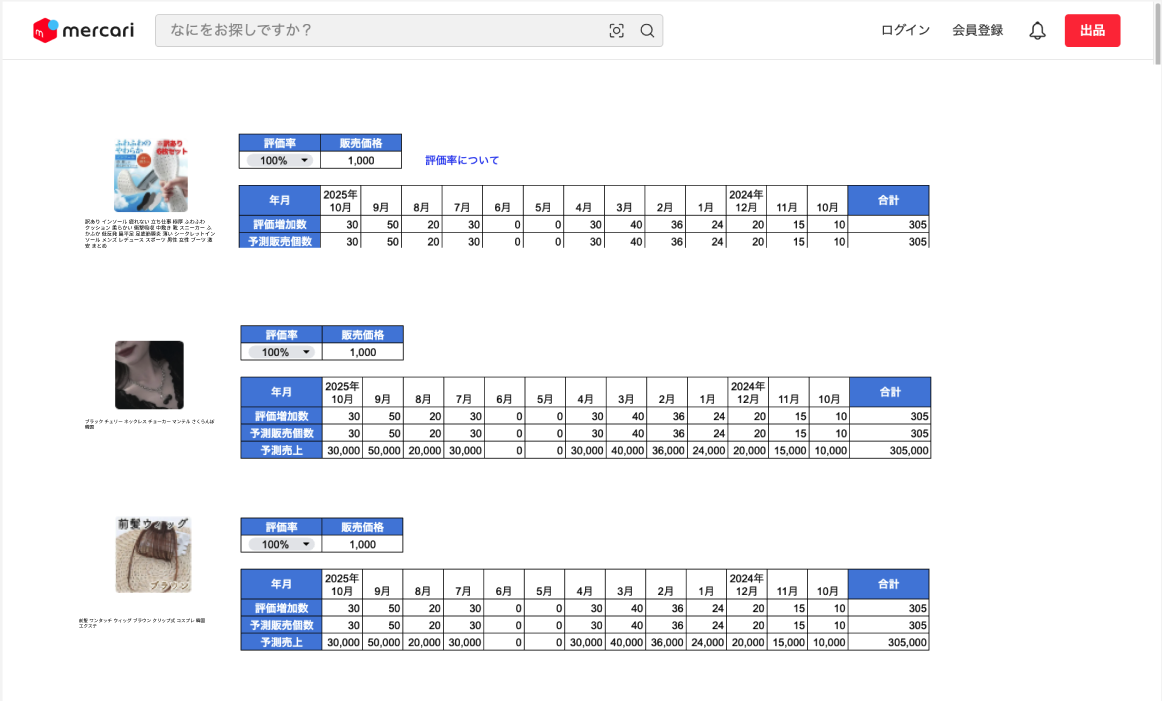
Task: Expand 100% dropdown for wig product
Action: [282, 544]
